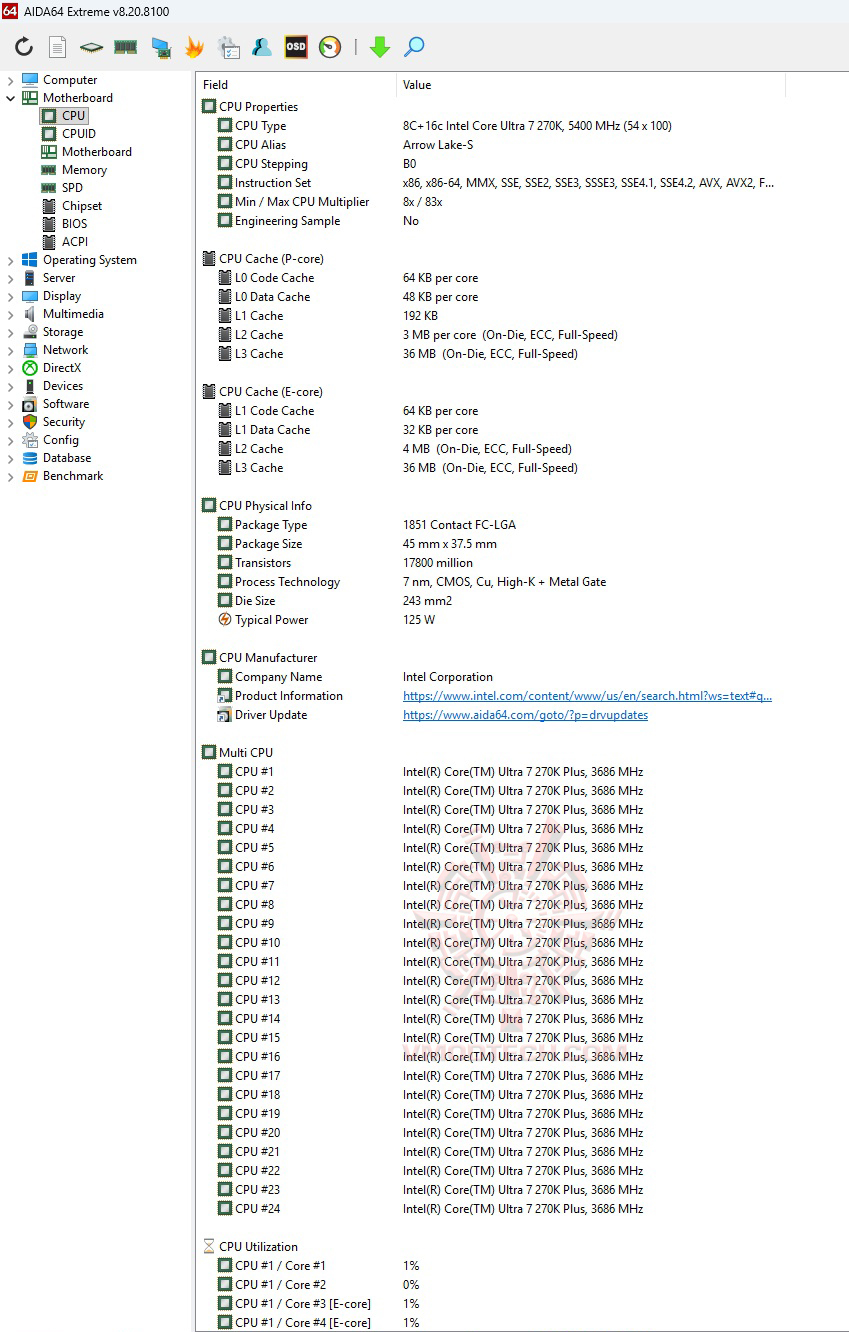The image size is (849, 1332).
Task: Expand the Display tree node
Action: (11, 296)
